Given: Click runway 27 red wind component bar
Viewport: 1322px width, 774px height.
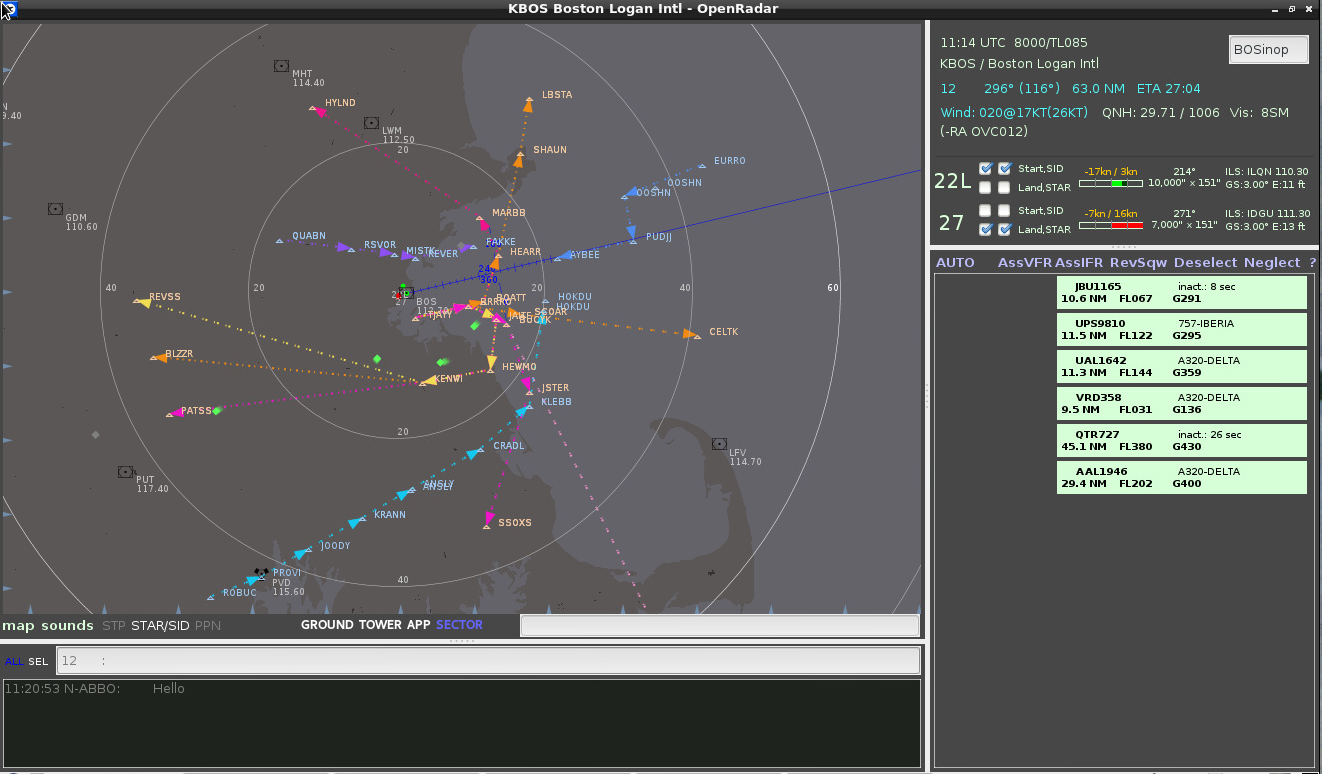Looking at the screenshot, I should pos(1109,226).
